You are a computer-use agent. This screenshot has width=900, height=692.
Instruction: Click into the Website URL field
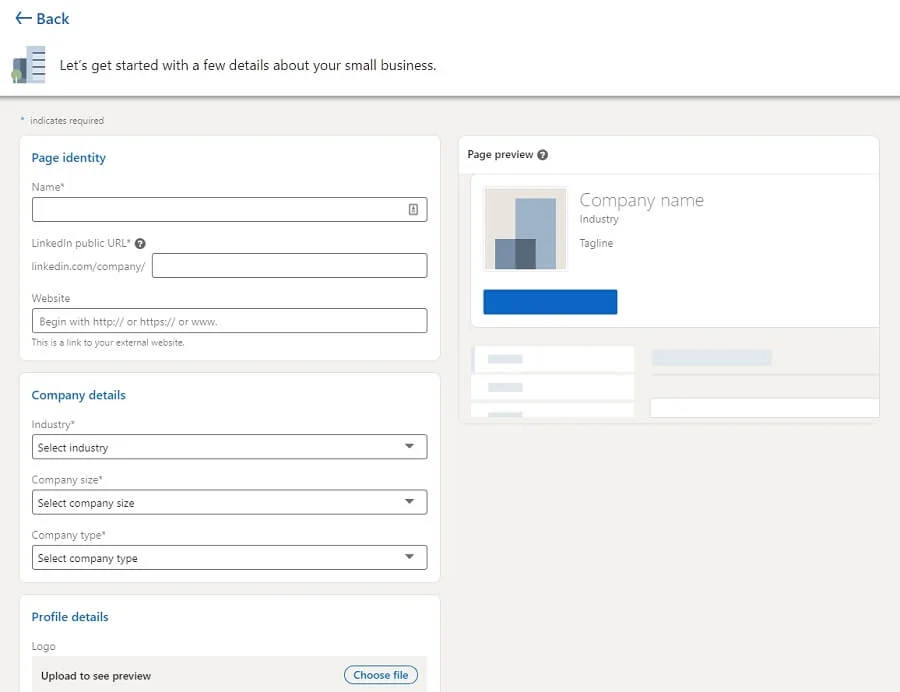coord(229,321)
